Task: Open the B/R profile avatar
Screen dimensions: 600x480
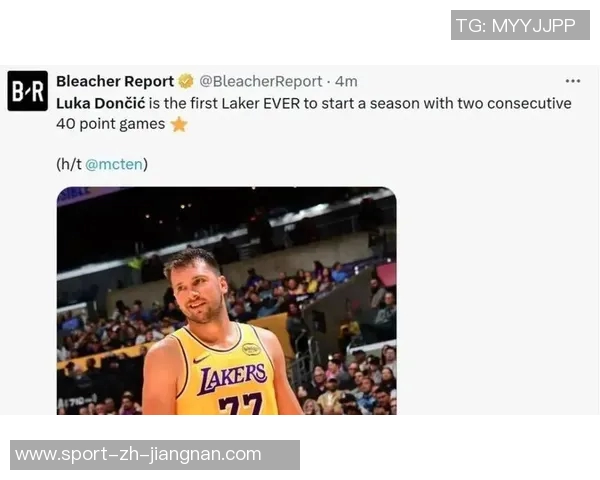Action: click(x=28, y=91)
